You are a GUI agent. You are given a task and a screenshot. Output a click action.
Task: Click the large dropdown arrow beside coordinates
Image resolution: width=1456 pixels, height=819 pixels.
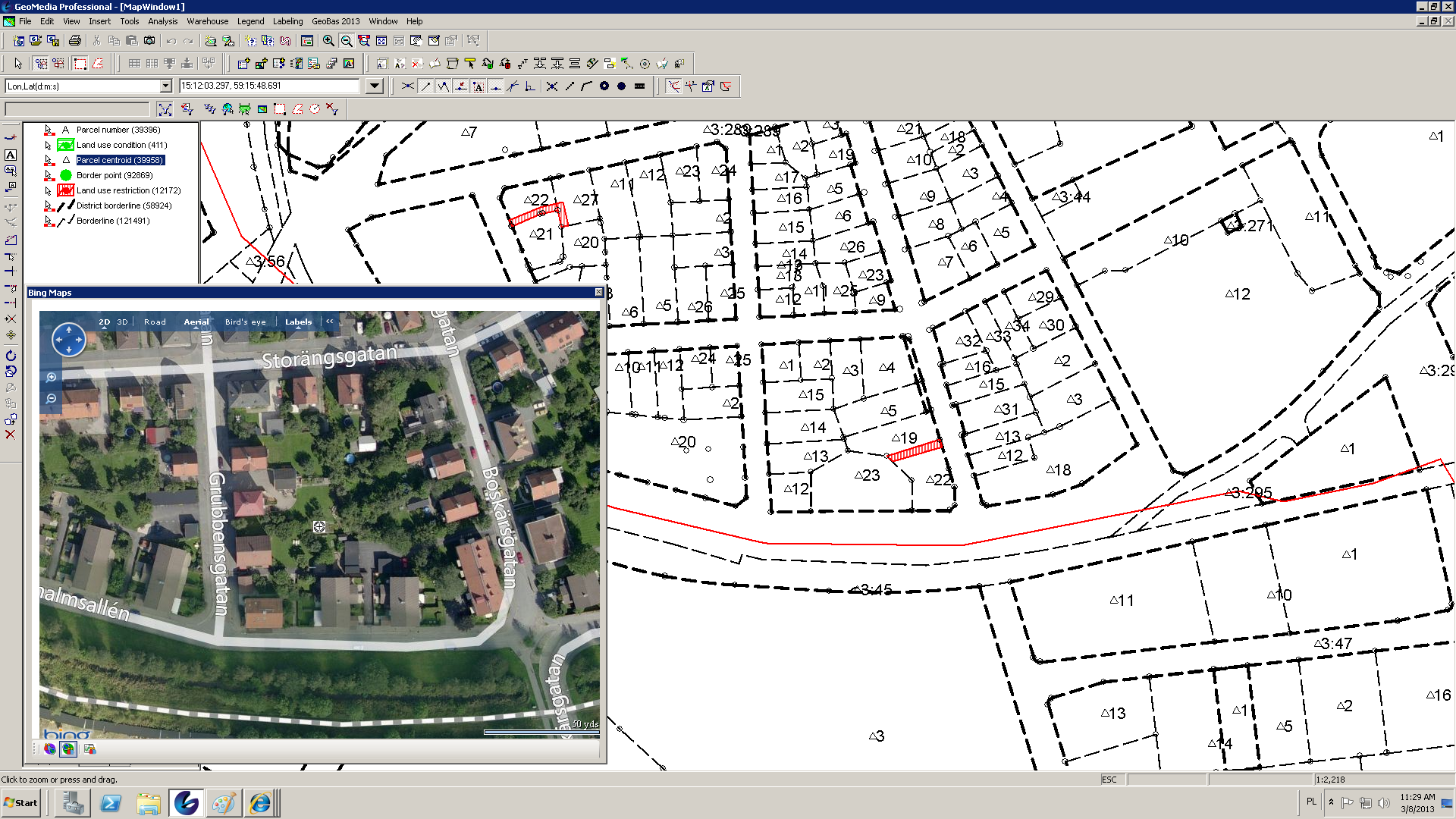[375, 86]
